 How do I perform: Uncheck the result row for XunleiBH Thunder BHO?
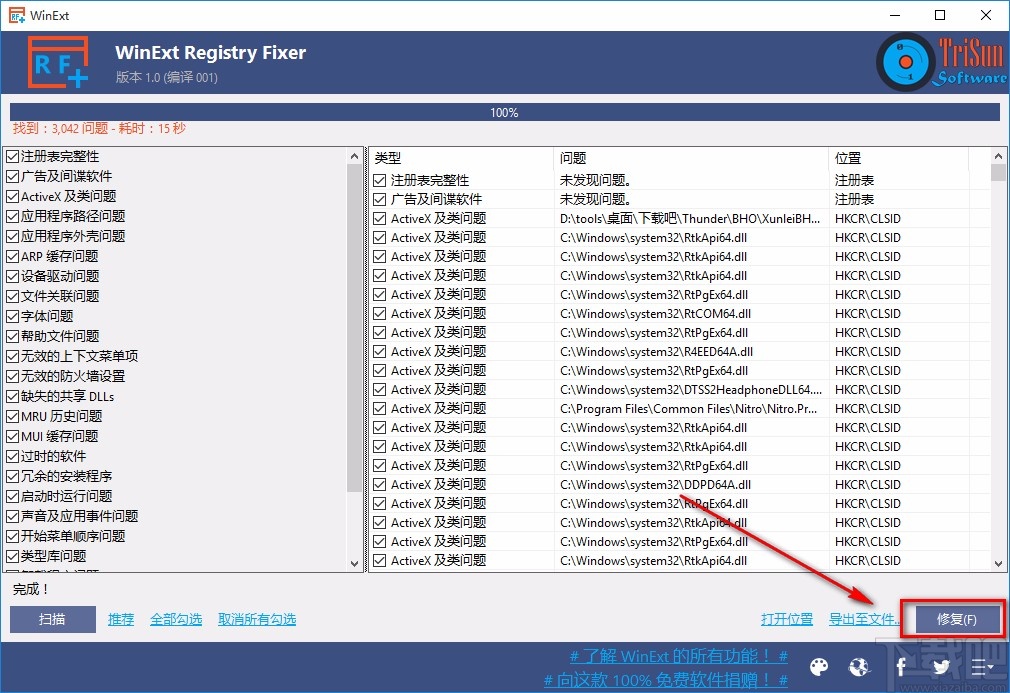(x=379, y=218)
